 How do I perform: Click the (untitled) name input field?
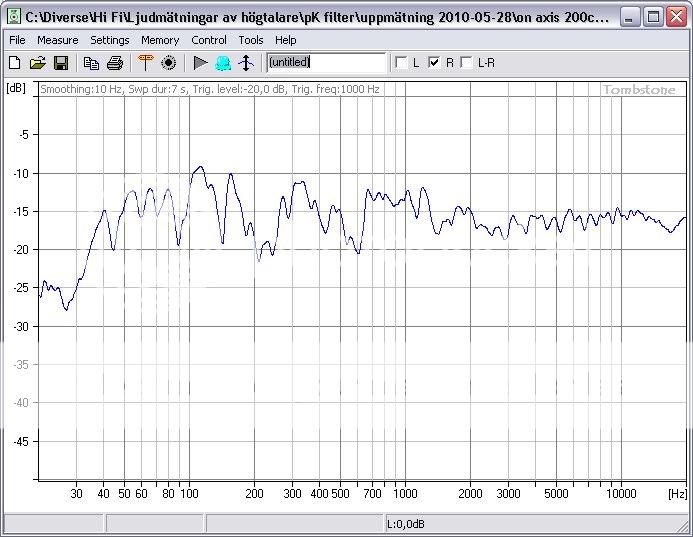[x=326, y=62]
